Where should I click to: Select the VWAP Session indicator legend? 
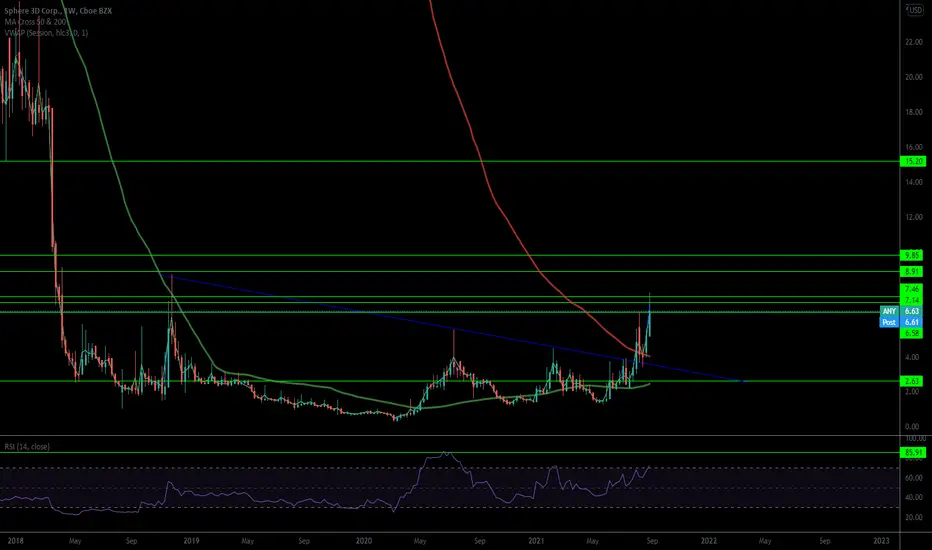[x=46, y=33]
